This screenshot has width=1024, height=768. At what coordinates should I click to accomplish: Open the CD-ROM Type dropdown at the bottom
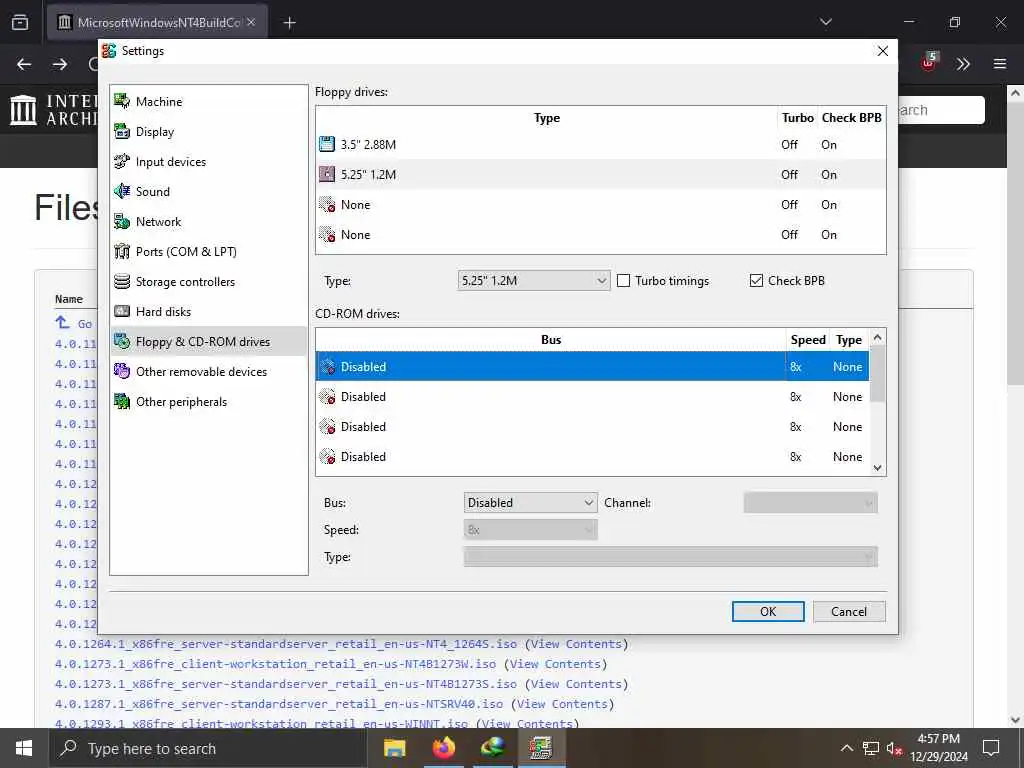click(670, 557)
